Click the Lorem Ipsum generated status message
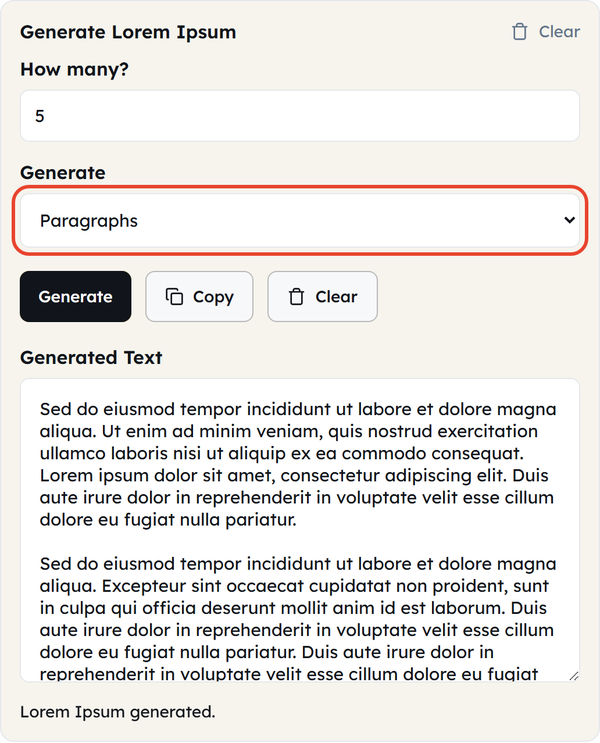 point(118,712)
